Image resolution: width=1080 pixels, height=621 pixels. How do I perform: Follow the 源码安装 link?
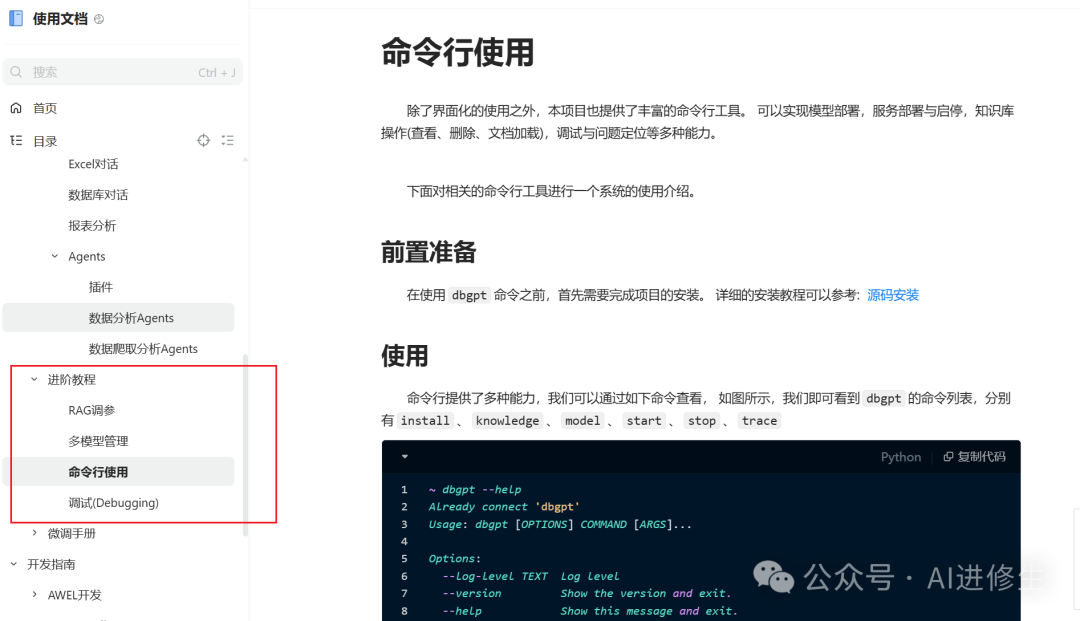point(893,295)
